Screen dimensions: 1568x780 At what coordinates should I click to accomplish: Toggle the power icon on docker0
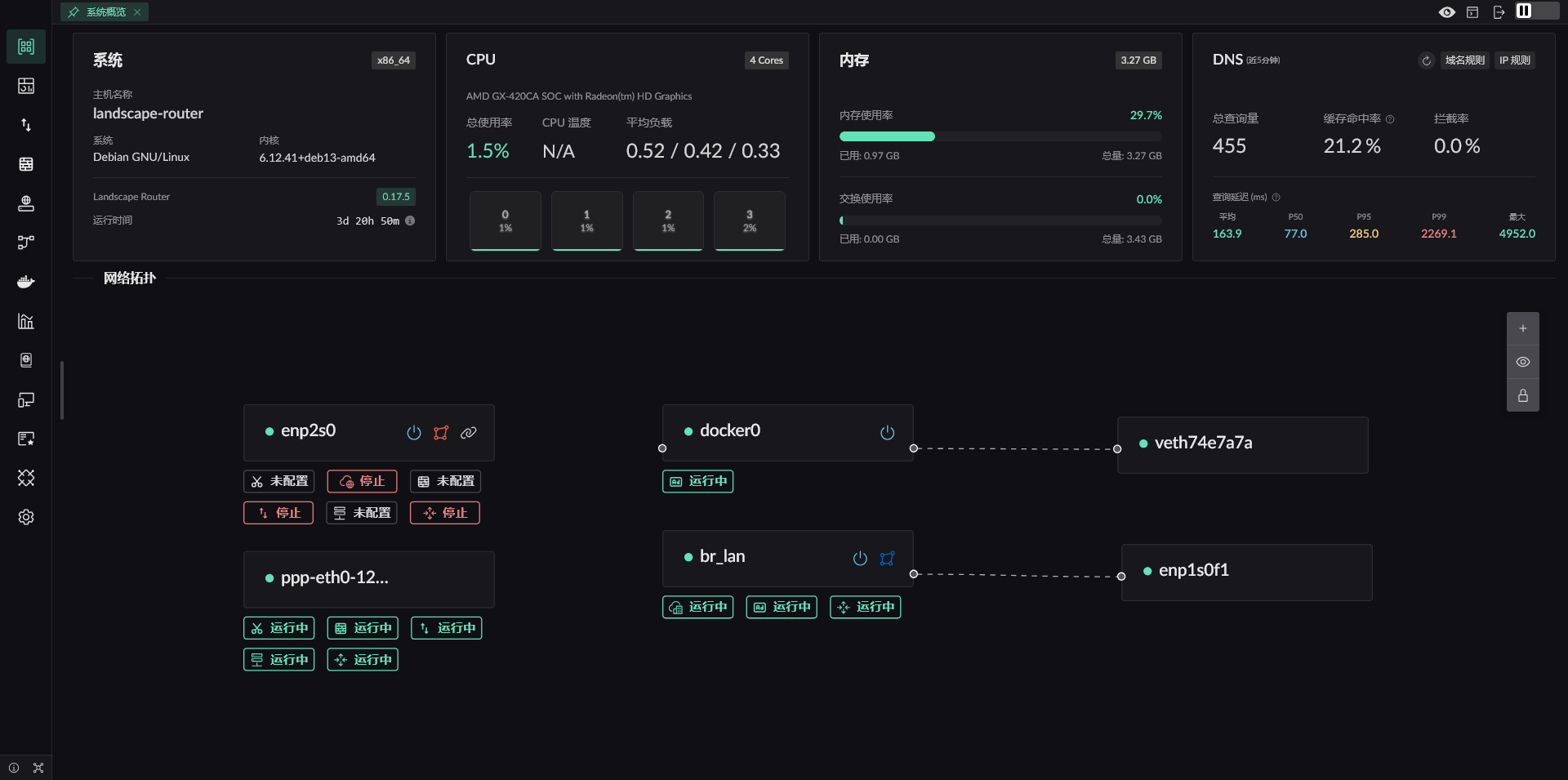click(887, 433)
